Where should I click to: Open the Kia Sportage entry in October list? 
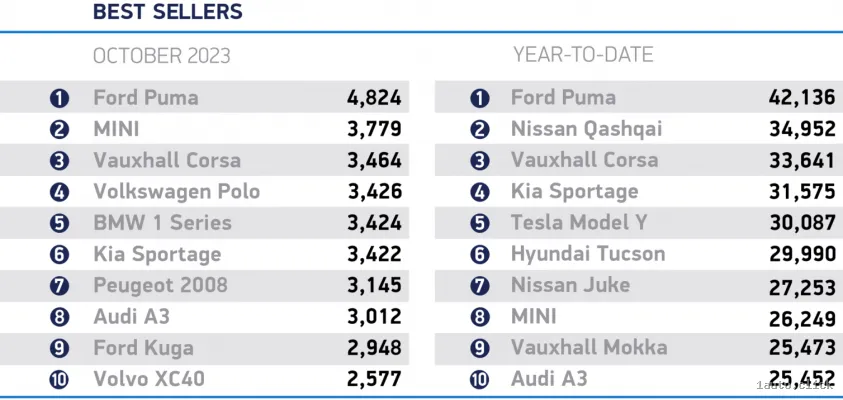click(157, 254)
